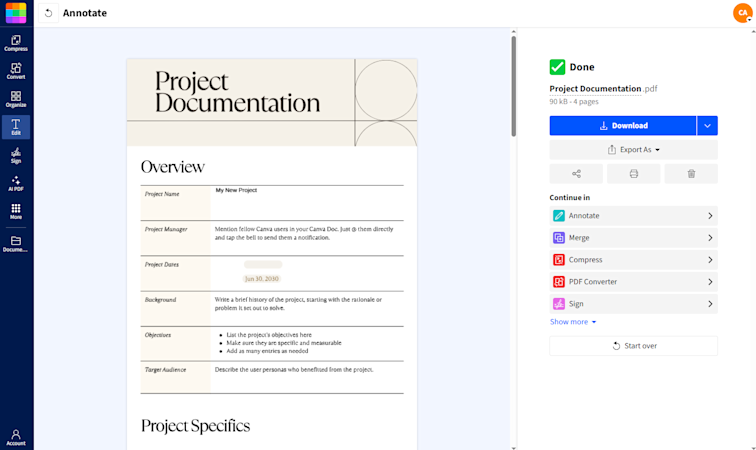This screenshot has height=450, width=756.
Task: Click the Project Specifics heading
Action: click(195, 426)
